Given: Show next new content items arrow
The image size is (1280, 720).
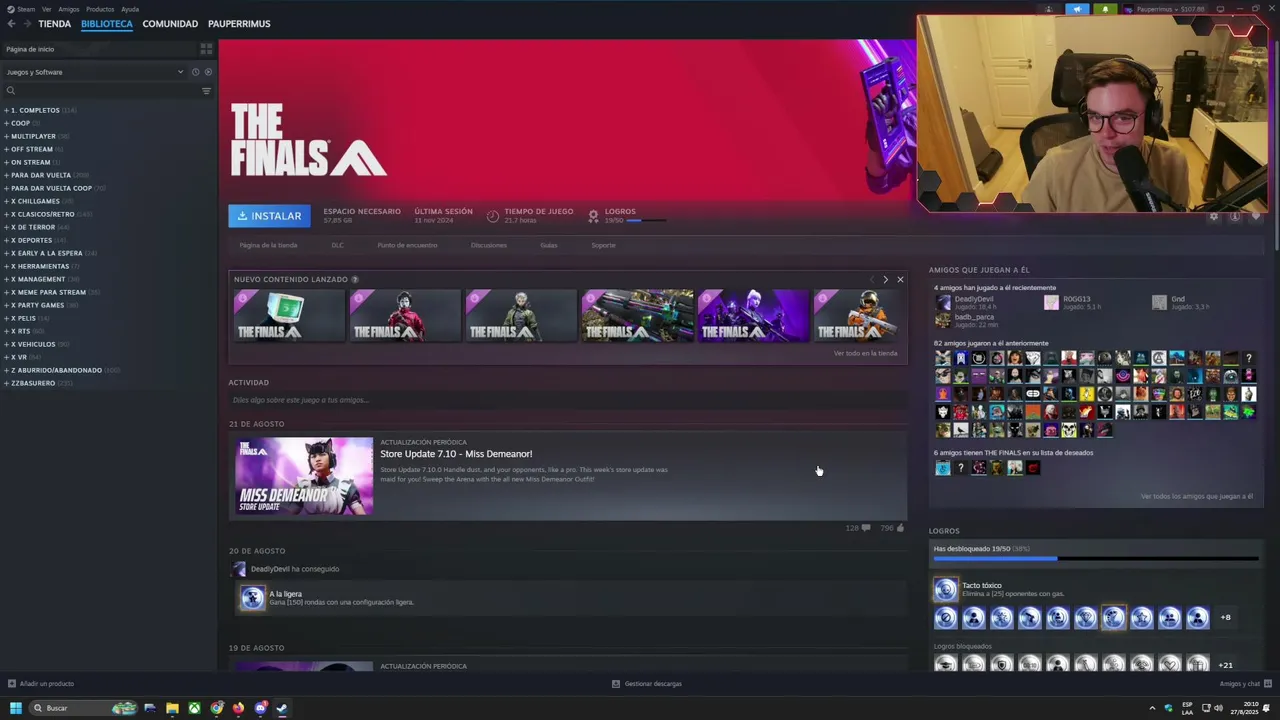Looking at the screenshot, I should pos(885,280).
